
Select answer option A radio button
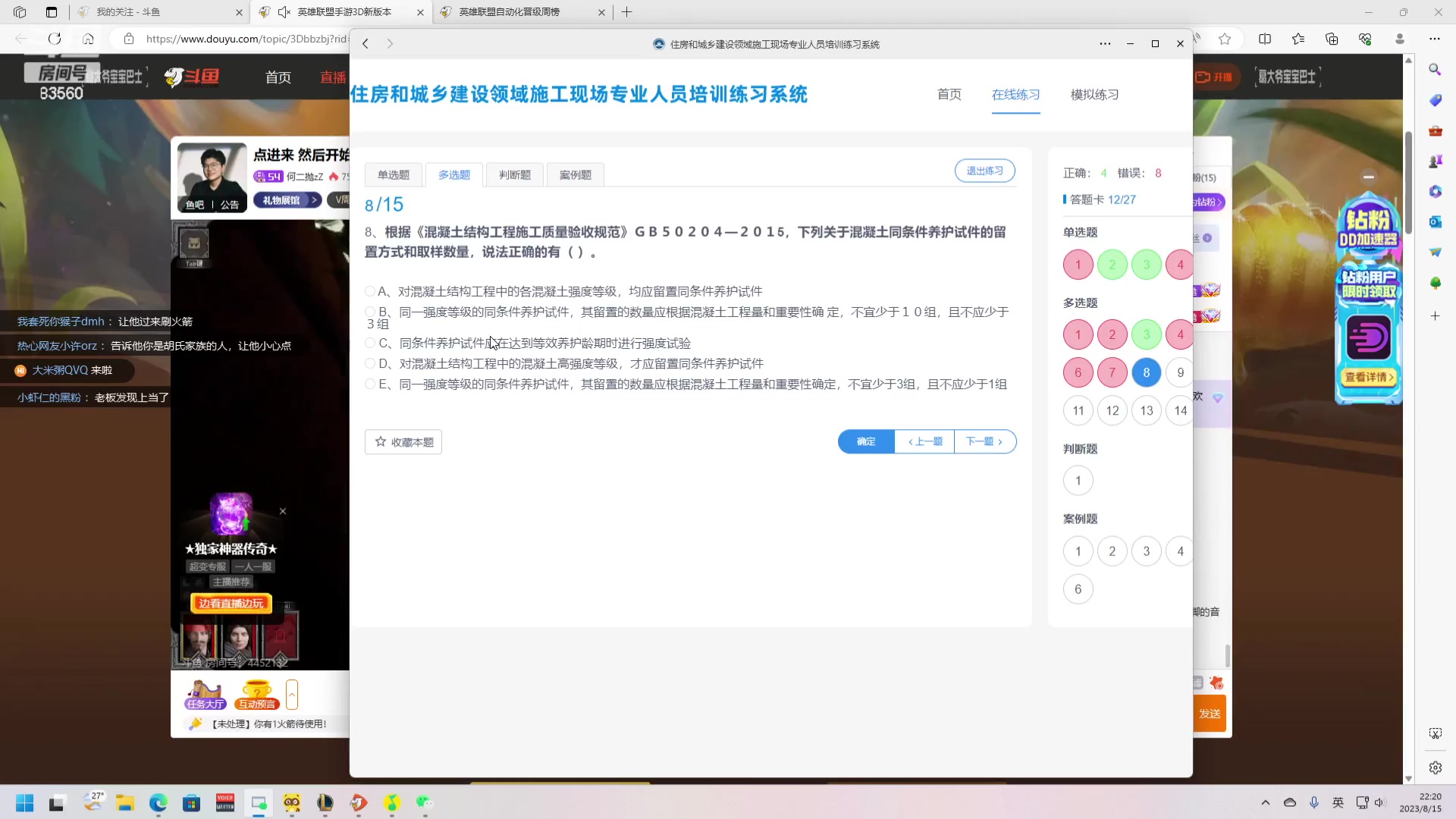370,291
